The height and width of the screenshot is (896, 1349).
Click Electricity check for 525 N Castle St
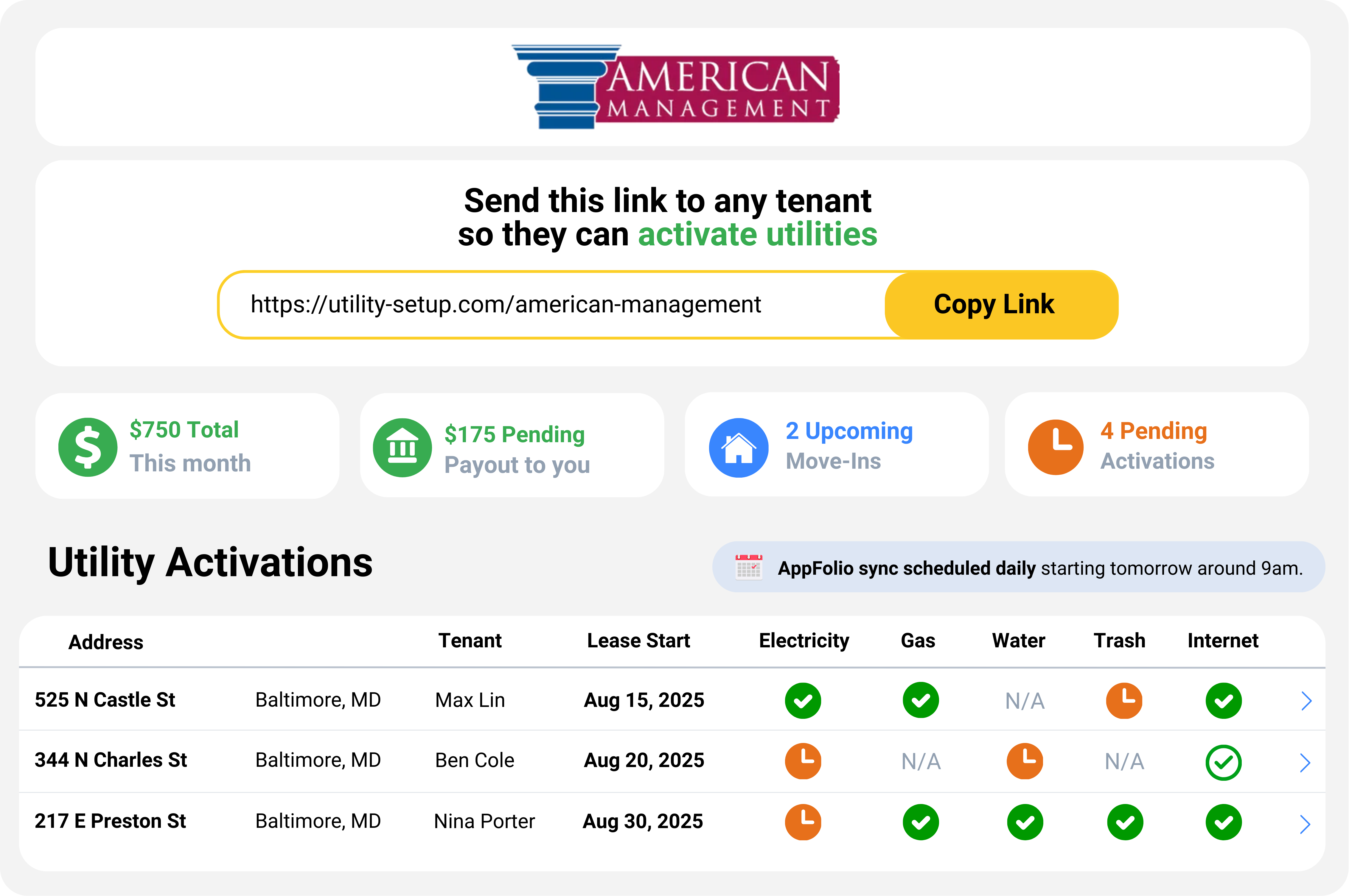tap(803, 701)
